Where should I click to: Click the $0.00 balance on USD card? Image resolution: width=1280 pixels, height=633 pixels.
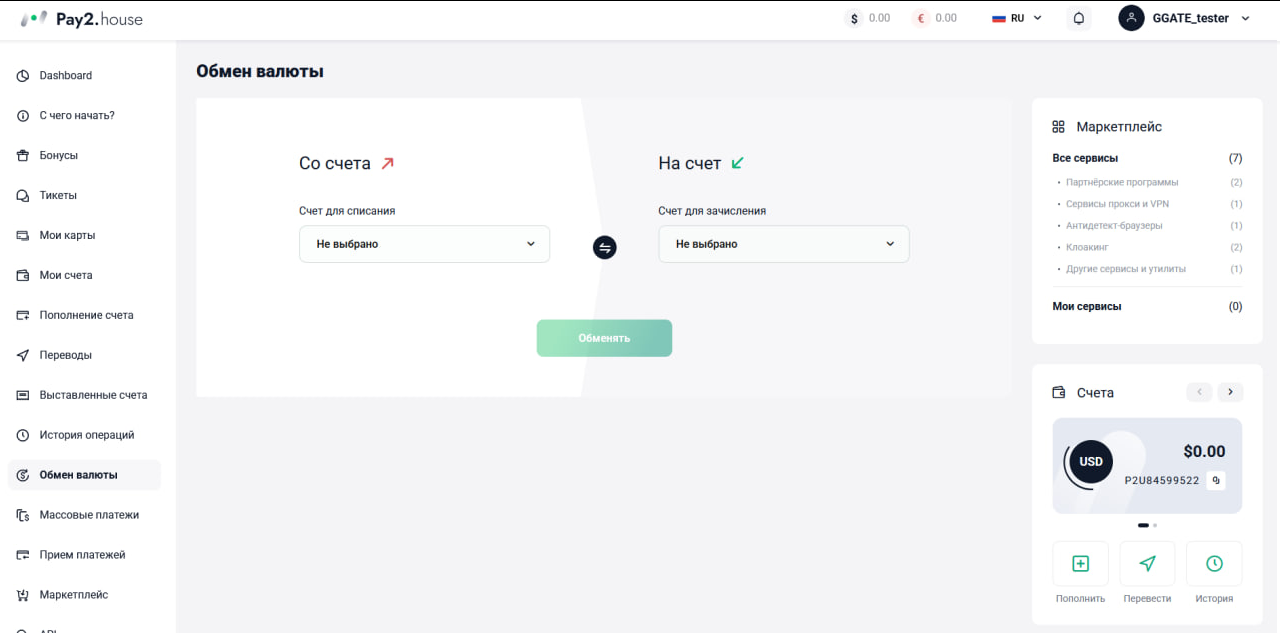point(1204,452)
